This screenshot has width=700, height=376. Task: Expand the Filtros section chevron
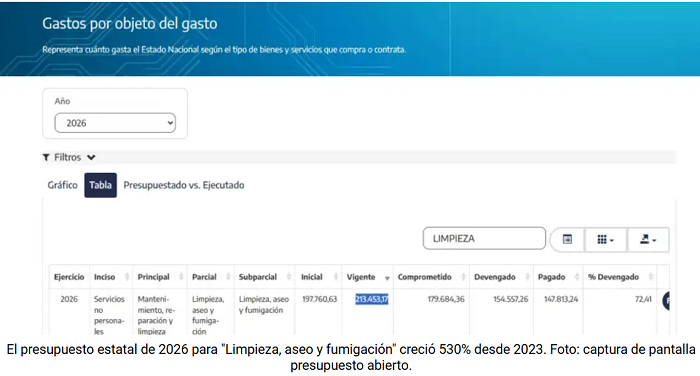91,157
